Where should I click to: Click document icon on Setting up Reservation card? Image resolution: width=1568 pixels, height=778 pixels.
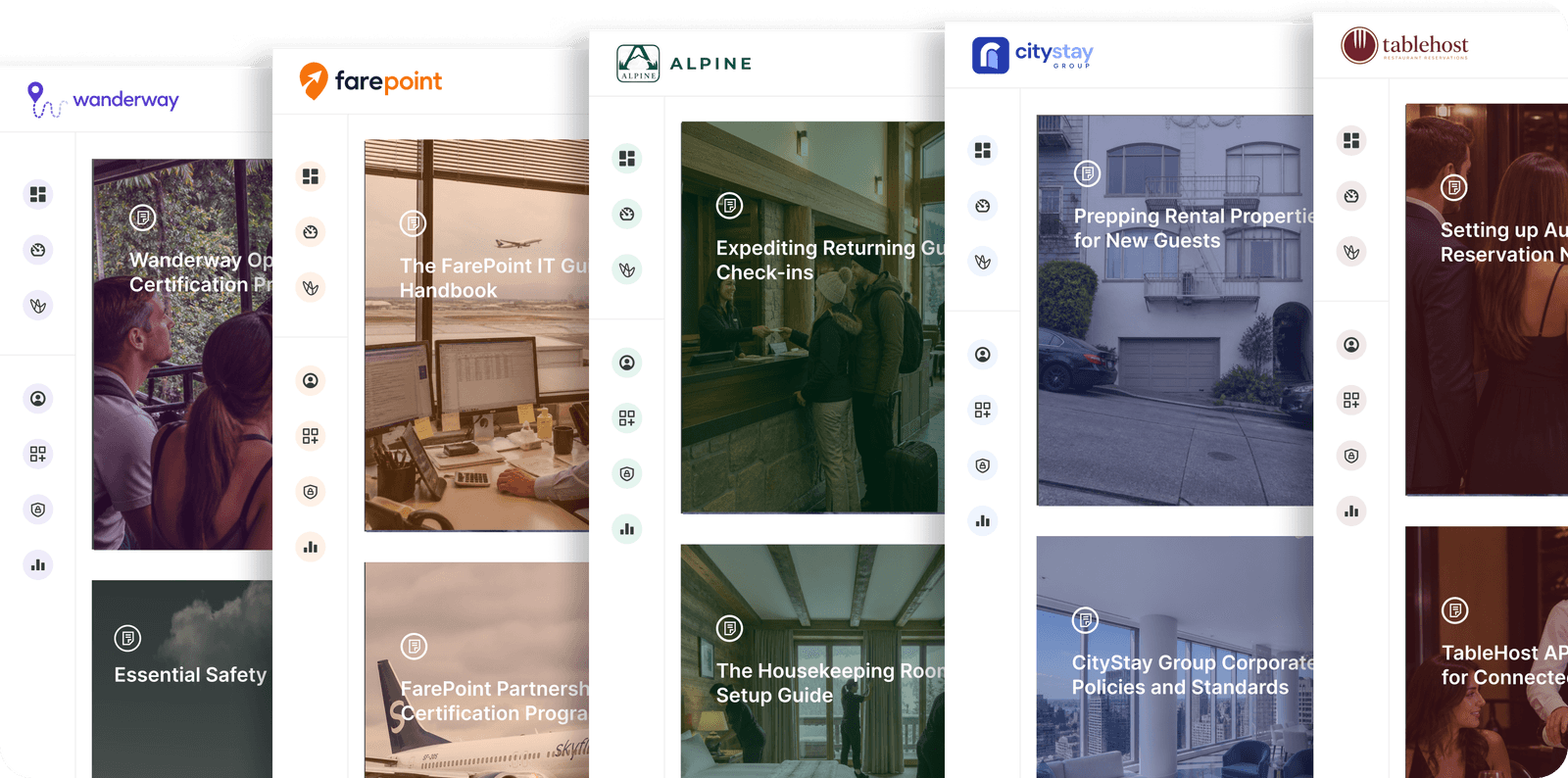[1454, 186]
